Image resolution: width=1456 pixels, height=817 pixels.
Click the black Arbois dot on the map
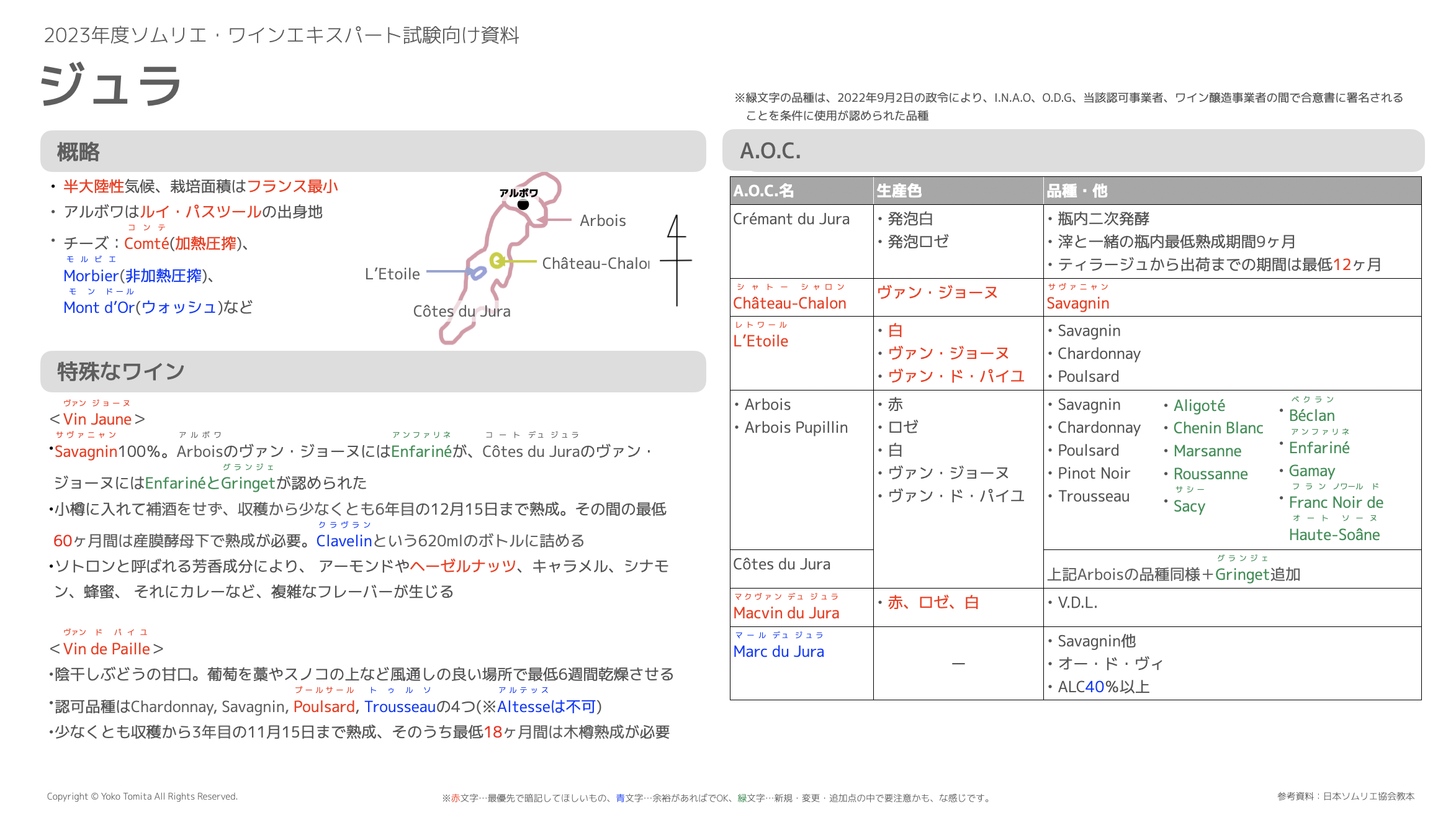click(523, 204)
